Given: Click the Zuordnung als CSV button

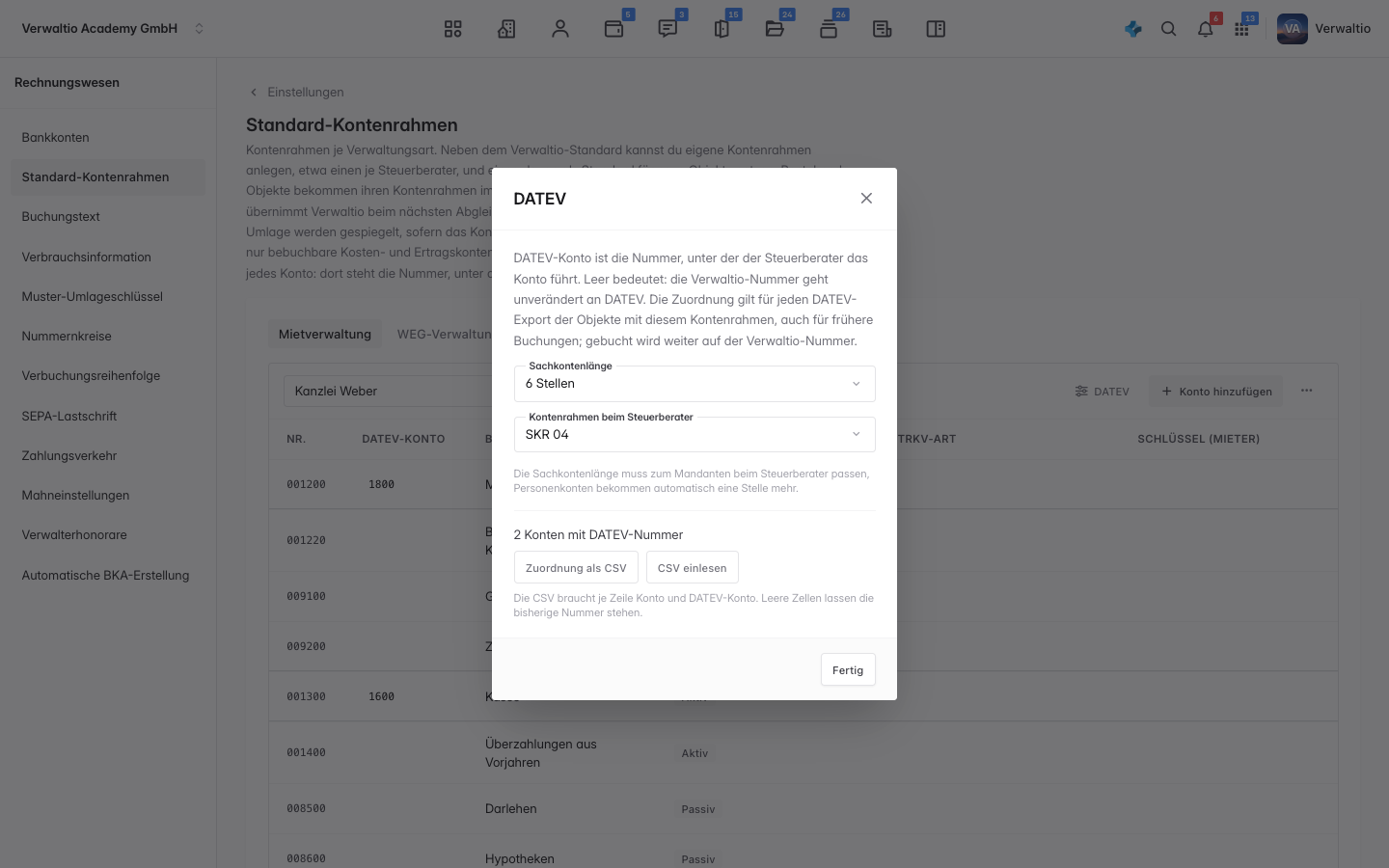Looking at the screenshot, I should (x=576, y=568).
